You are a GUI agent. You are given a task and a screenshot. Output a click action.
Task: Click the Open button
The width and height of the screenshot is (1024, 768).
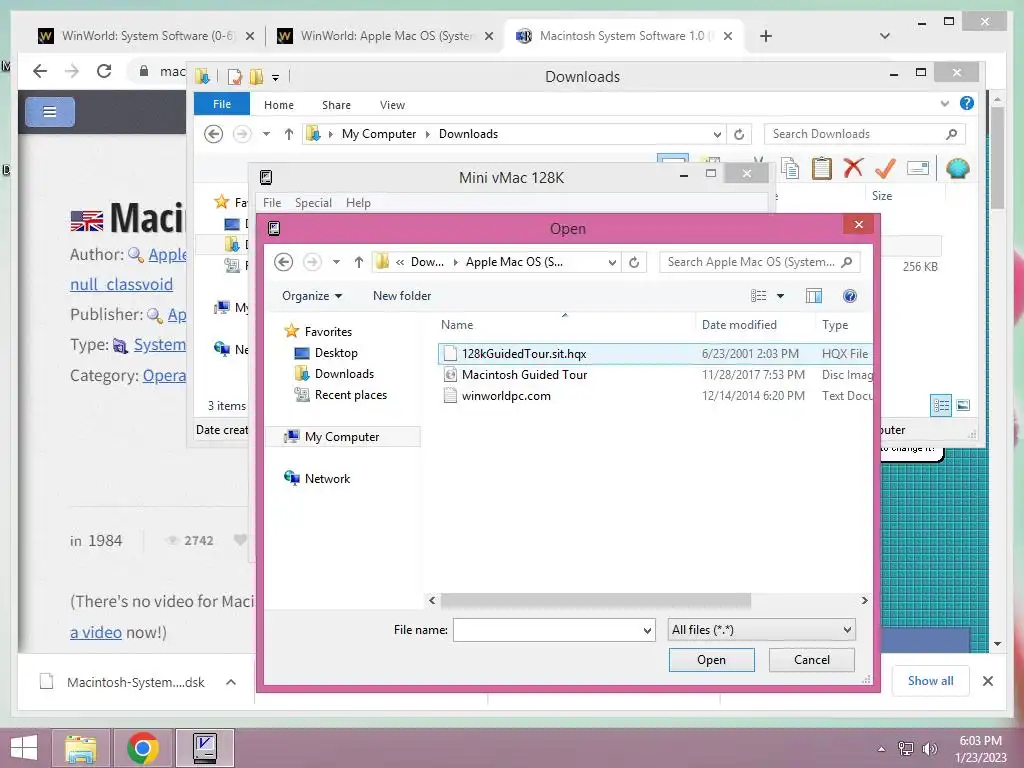click(711, 660)
